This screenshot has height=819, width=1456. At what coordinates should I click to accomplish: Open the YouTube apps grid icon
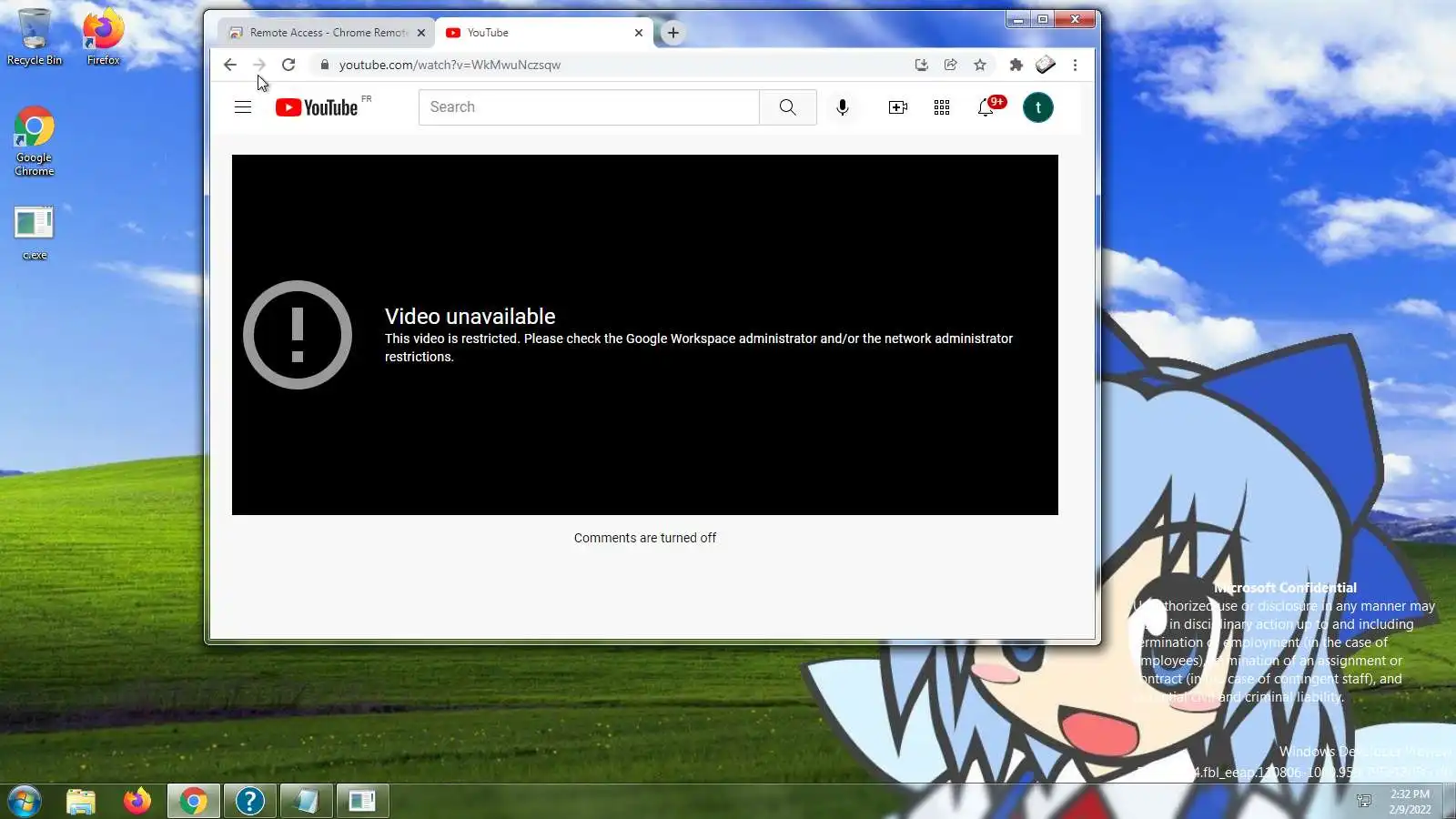point(942,107)
